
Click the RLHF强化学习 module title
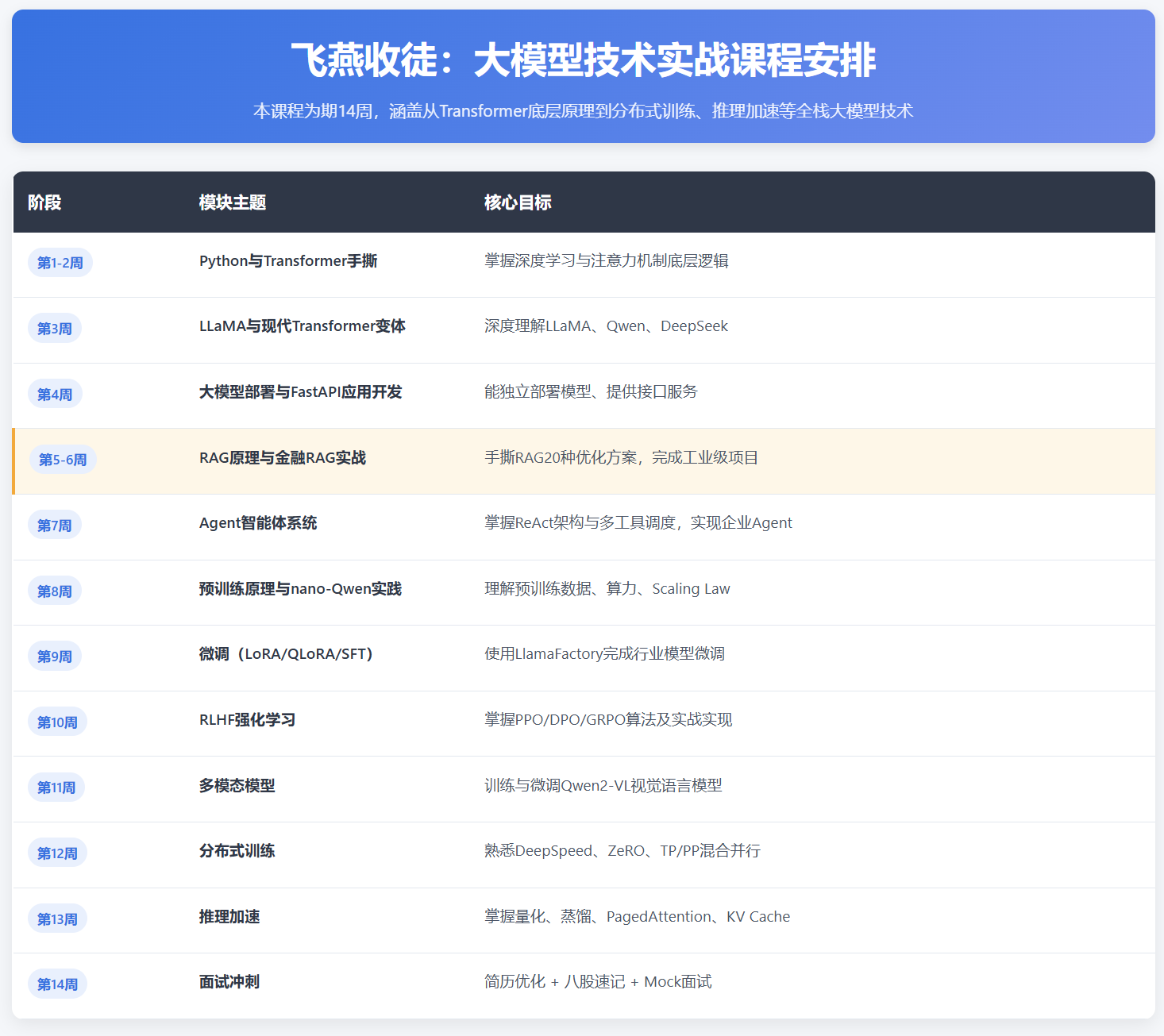[x=247, y=720]
